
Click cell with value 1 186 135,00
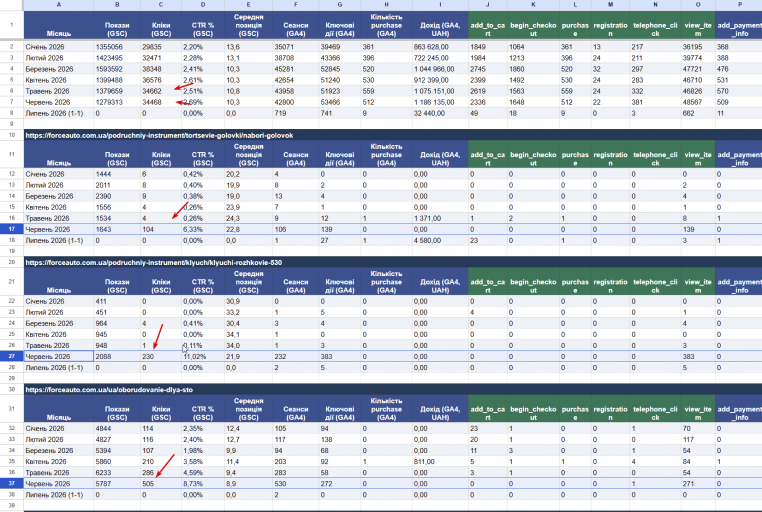tap(440, 102)
